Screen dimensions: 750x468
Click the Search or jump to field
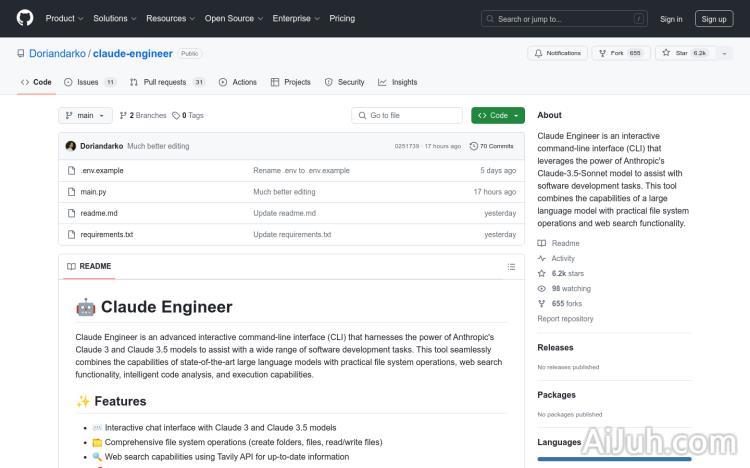tap(564, 18)
